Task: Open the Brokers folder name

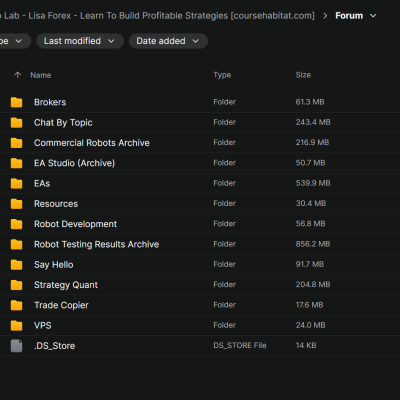Action: (50, 102)
